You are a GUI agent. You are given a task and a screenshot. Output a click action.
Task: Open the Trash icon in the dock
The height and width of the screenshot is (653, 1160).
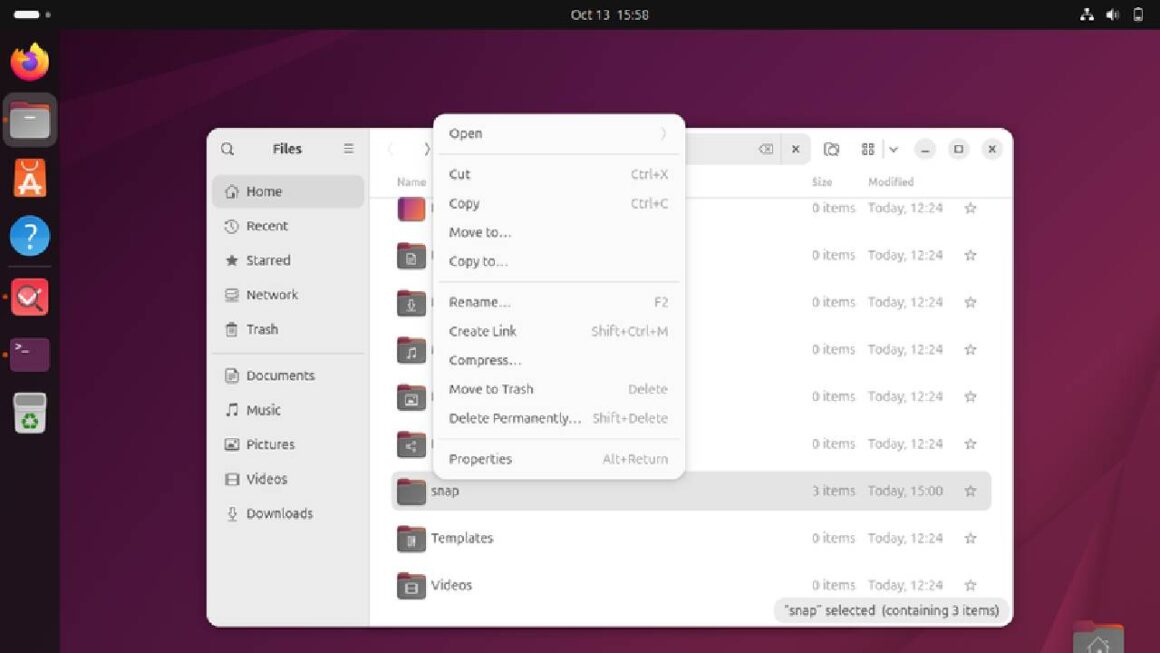click(30, 413)
